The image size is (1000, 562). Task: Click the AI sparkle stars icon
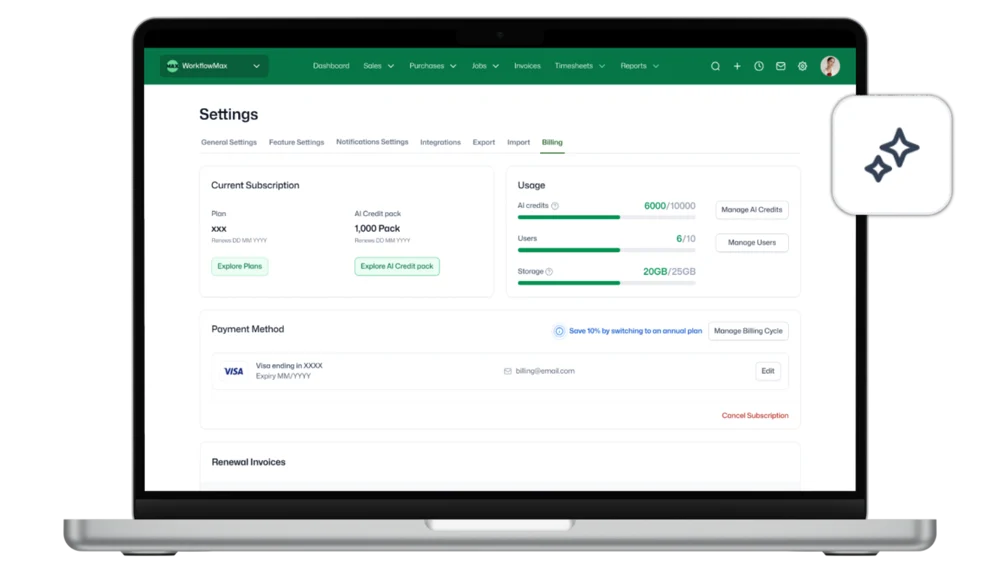(x=892, y=155)
